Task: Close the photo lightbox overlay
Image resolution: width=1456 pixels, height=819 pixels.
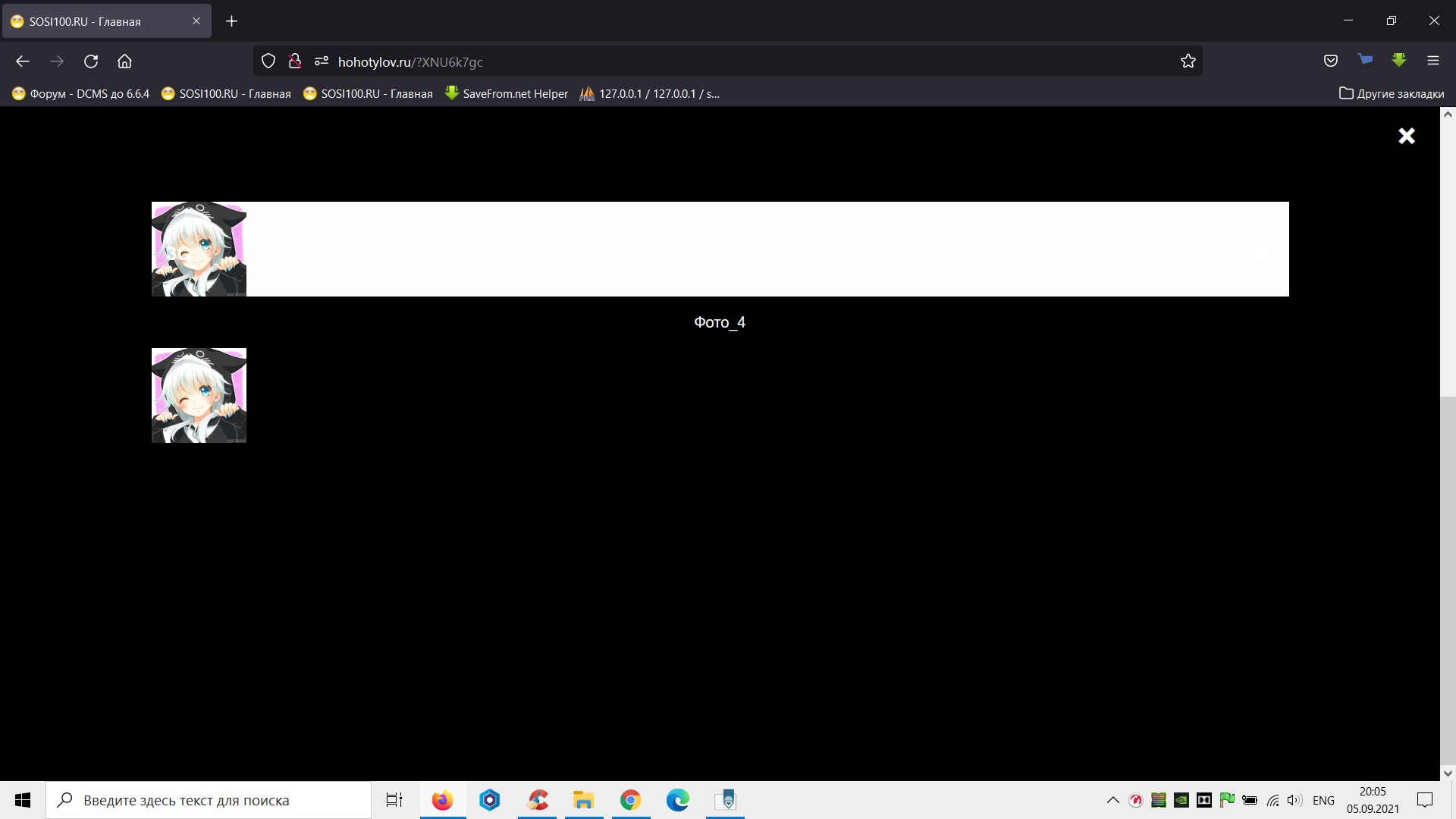Action: tap(1406, 136)
